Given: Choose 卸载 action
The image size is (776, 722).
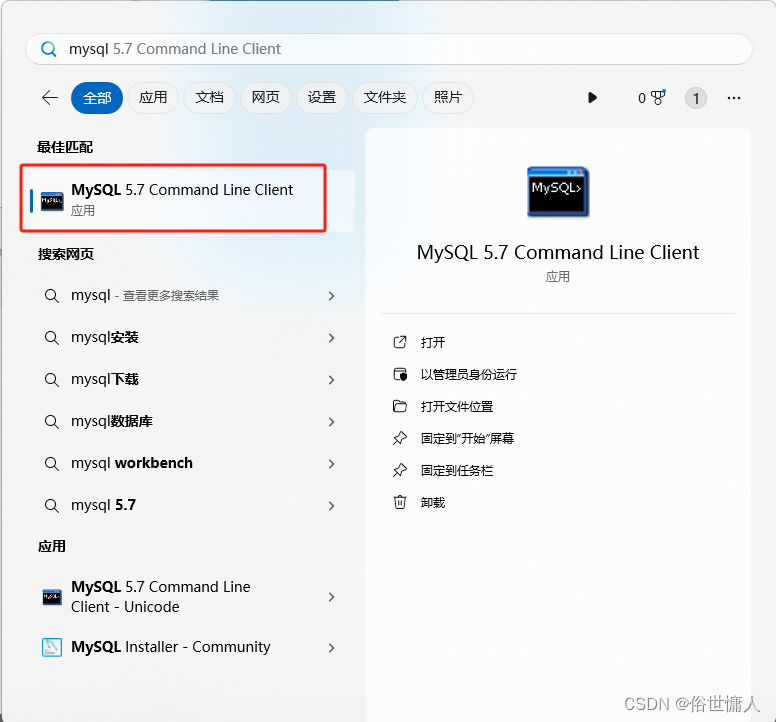Looking at the screenshot, I should tap(433, 503).
